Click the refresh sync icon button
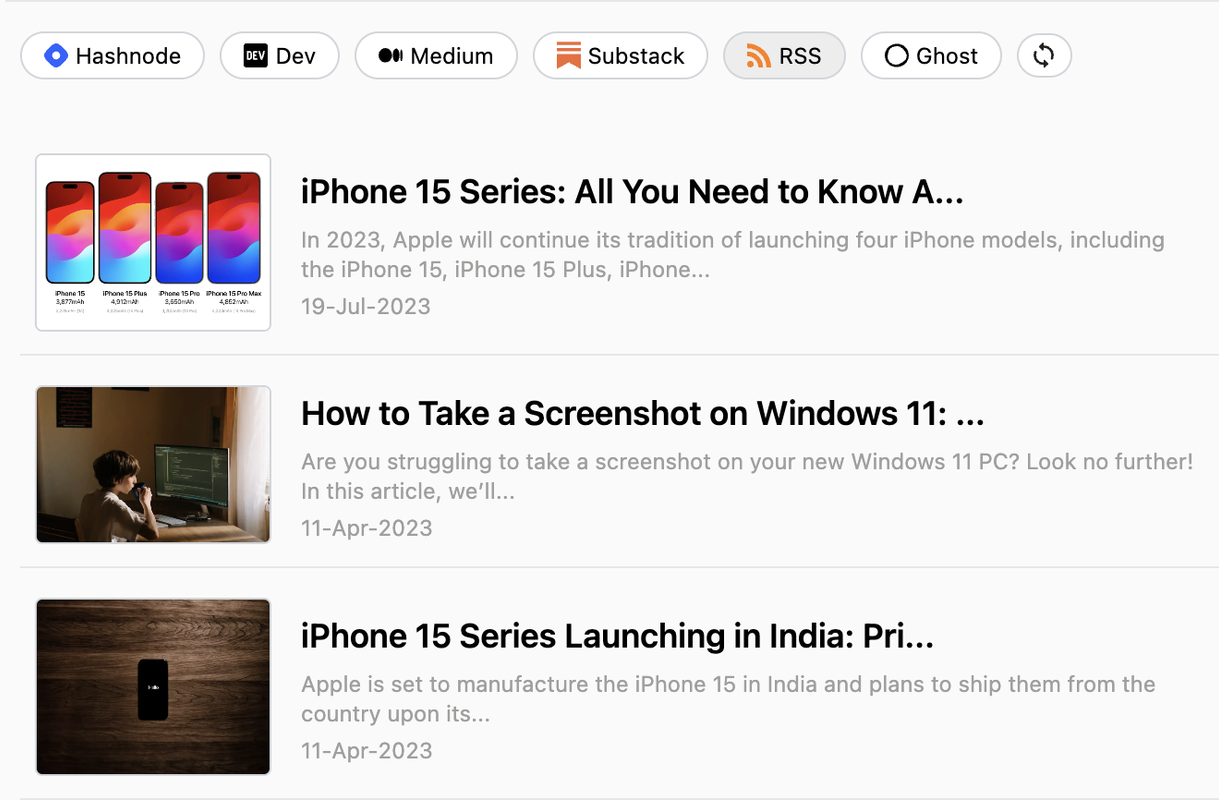The height and width of the screenshot is (800, 1219). 1044,56
